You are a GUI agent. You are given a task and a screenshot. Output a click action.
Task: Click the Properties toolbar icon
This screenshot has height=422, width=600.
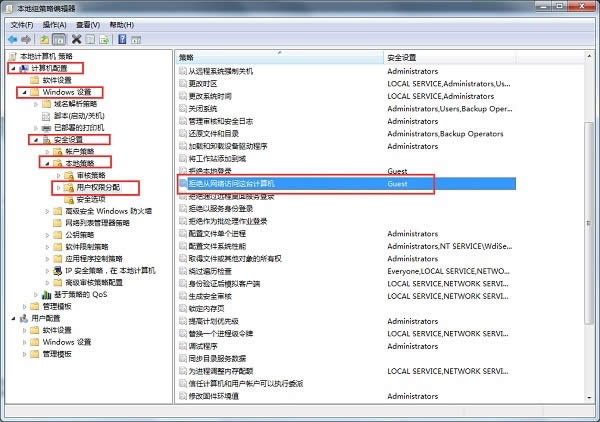[90, 39]
